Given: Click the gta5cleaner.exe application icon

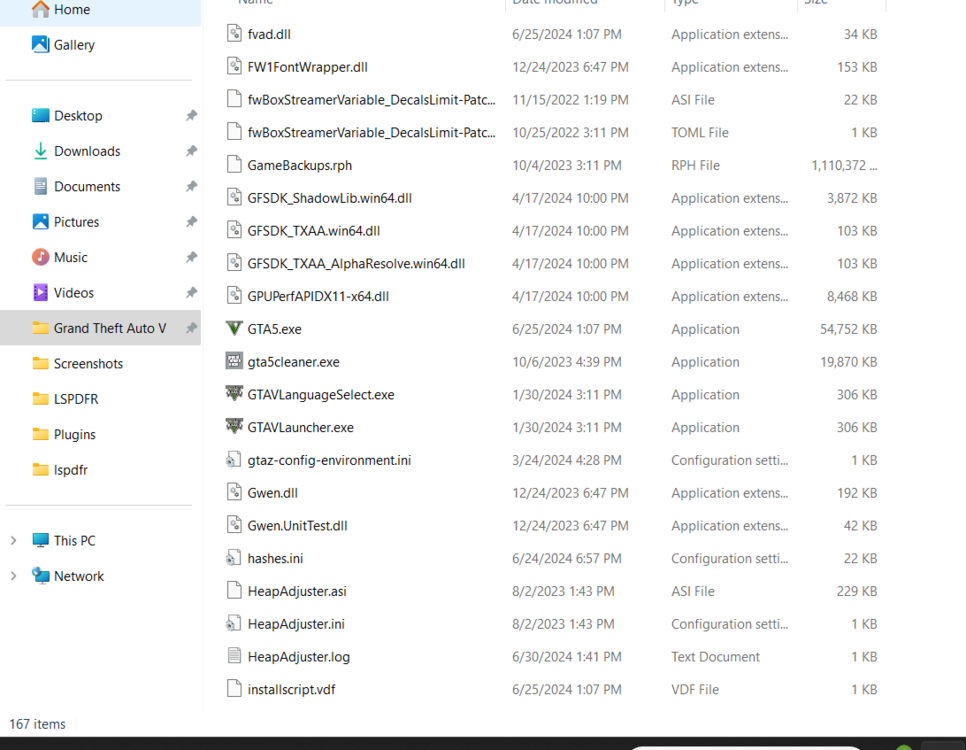Looking at the screenshot, I should tap(233, 361).
